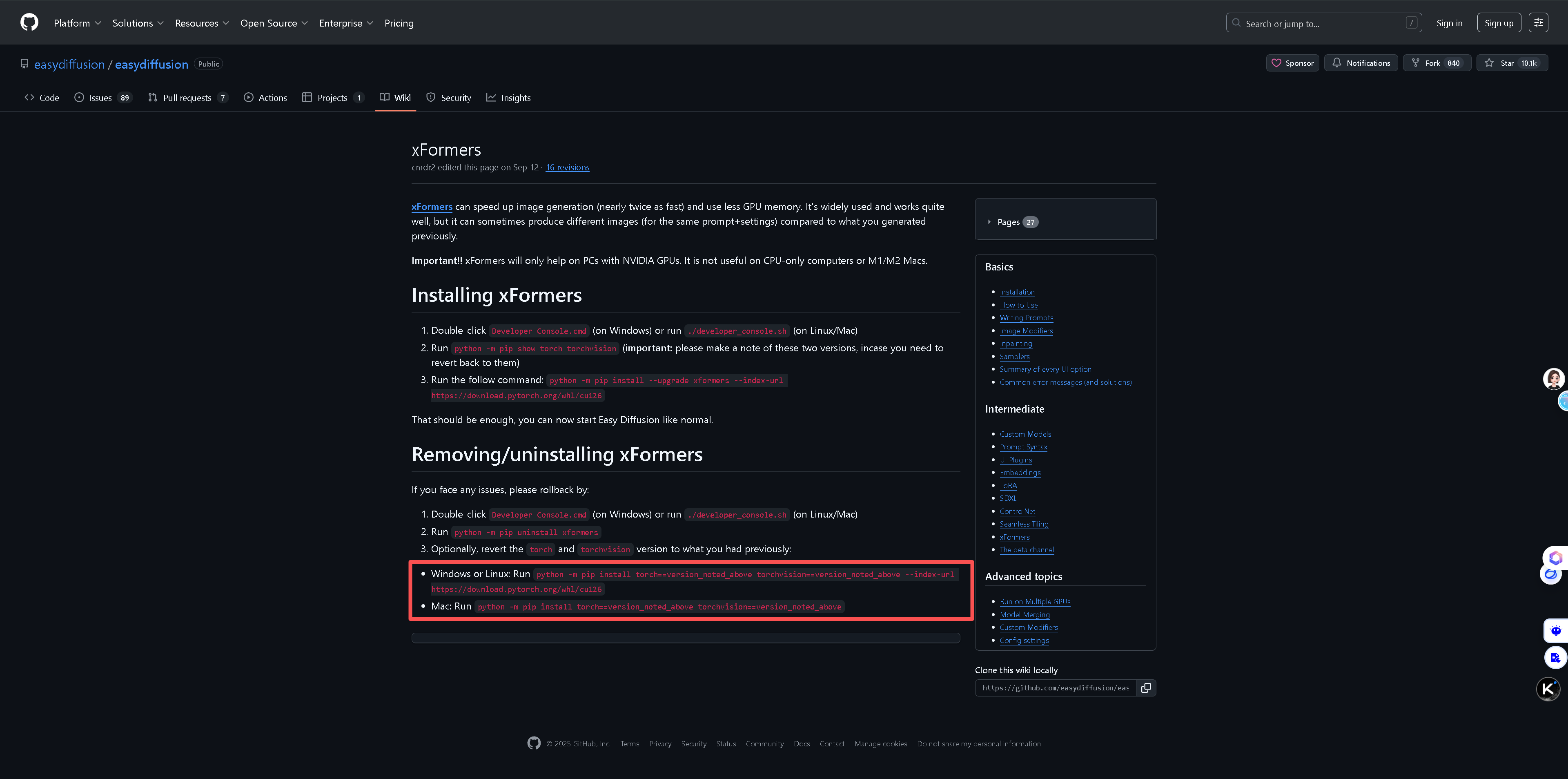1568x779 pixels.
Task: Click the copy wiki clone URL icon
Action: click(1145, 687)
